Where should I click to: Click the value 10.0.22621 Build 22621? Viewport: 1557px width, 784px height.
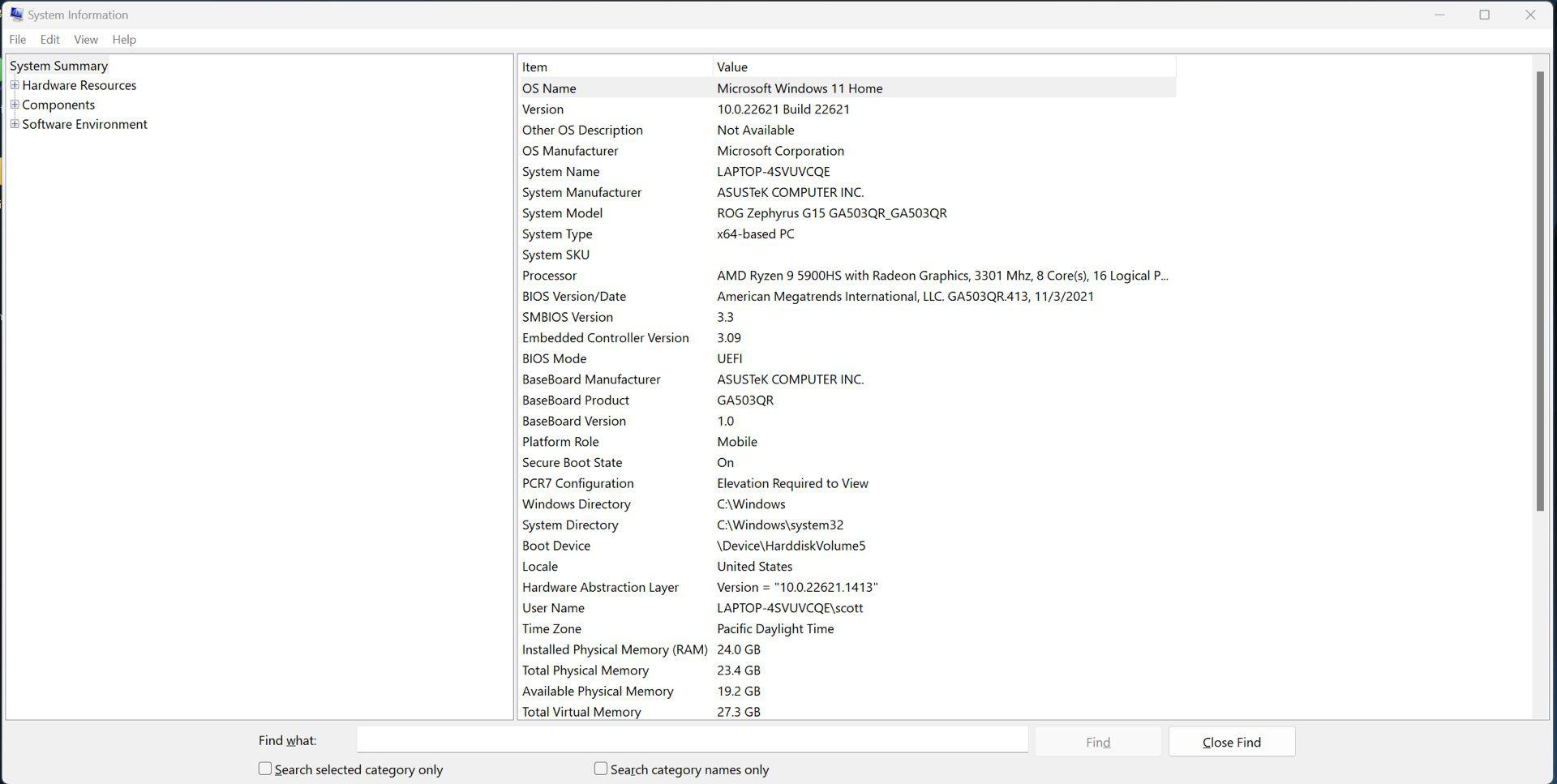(x=783, y=109)
